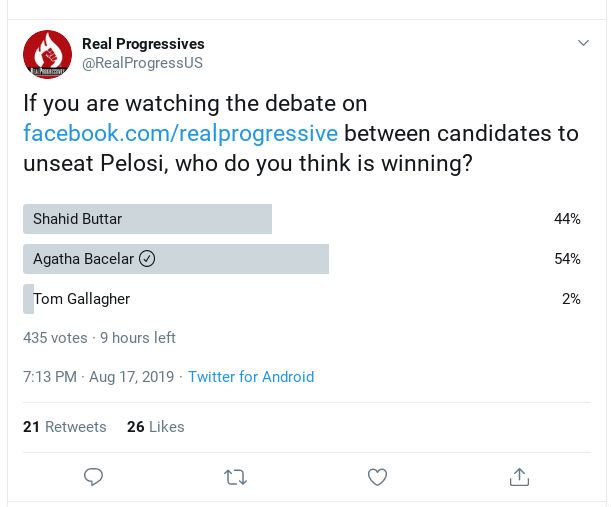Expand the tweet options chevron
Viewport: 611px width, 507px height.
[x=583, y=42]
